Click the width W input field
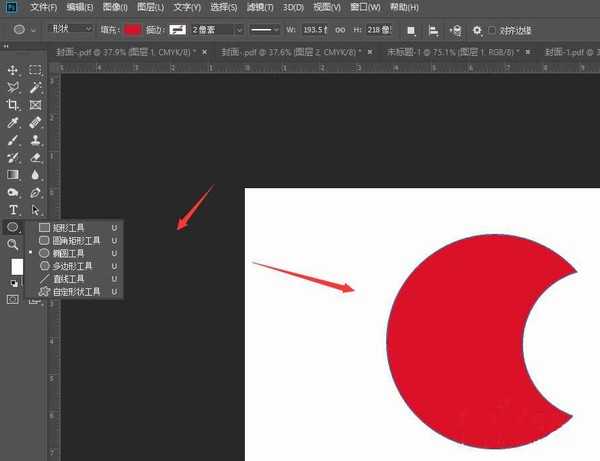Screen dimensions: 600x461 coord(315,30)
